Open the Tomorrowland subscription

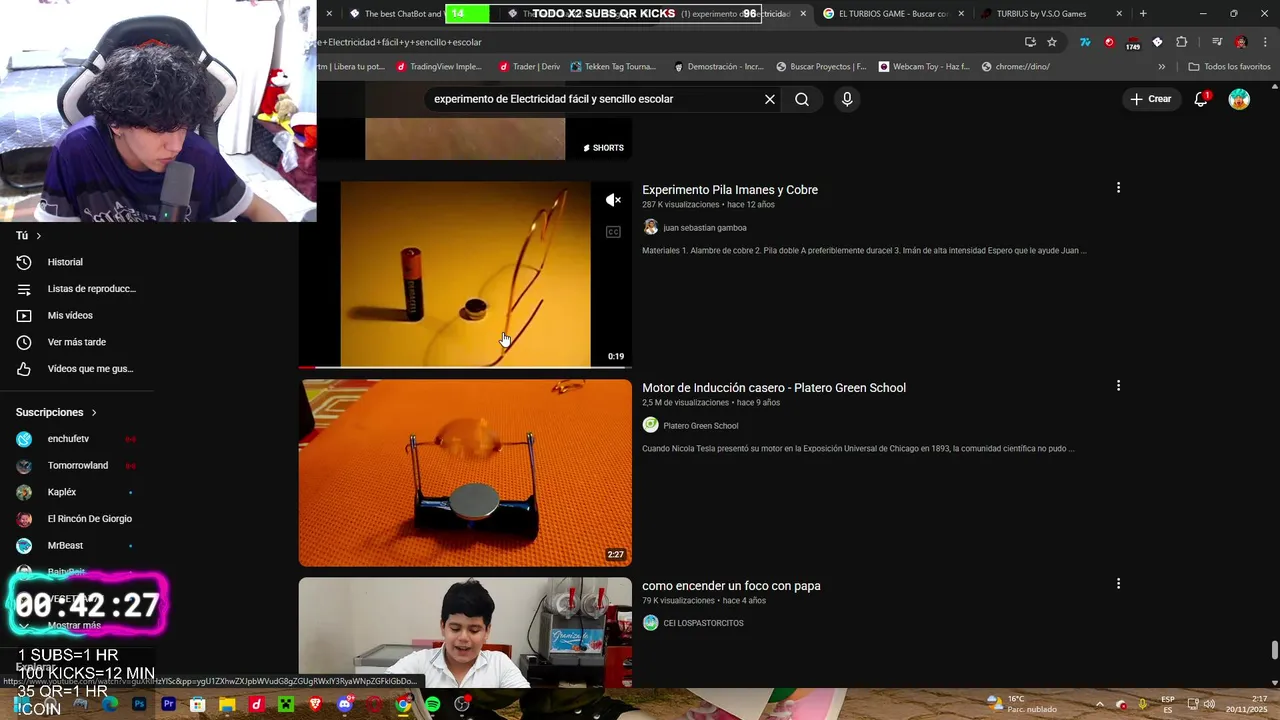[x=76, y=466]
